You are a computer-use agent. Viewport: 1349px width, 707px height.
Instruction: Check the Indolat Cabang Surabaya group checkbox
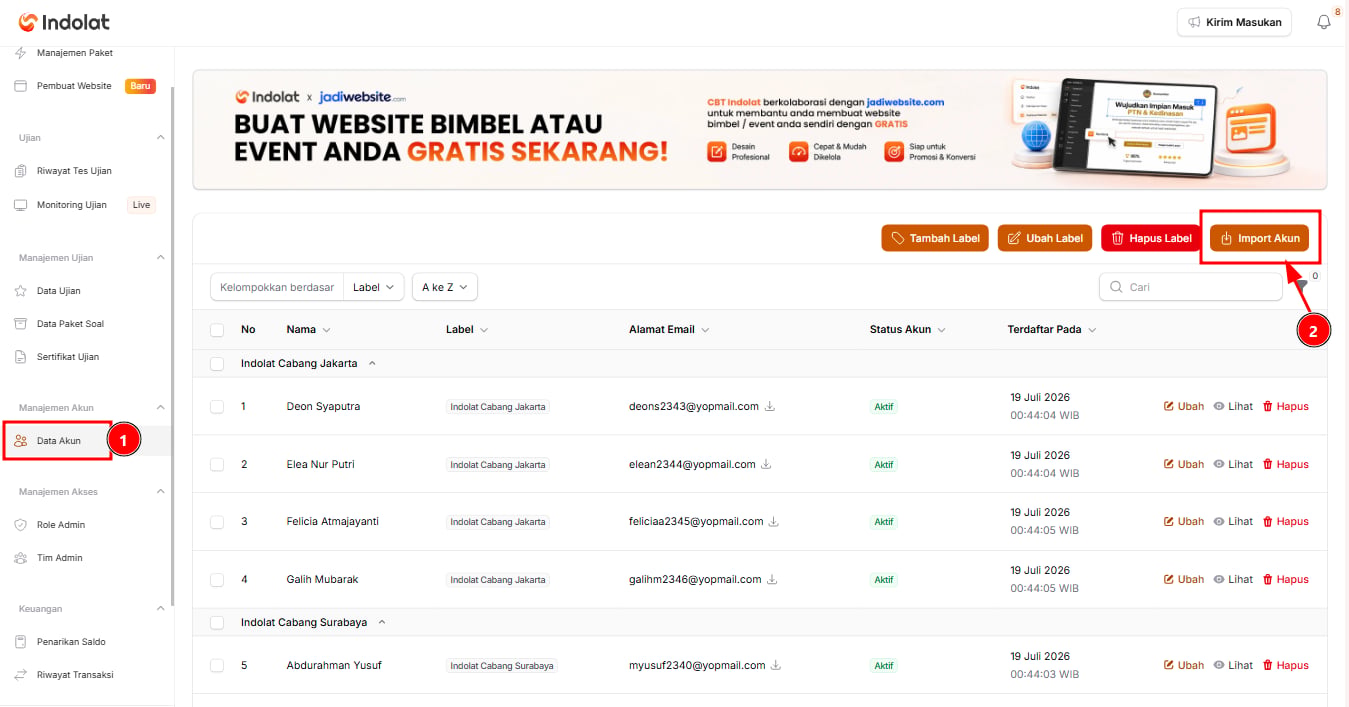tap(217, 623)
